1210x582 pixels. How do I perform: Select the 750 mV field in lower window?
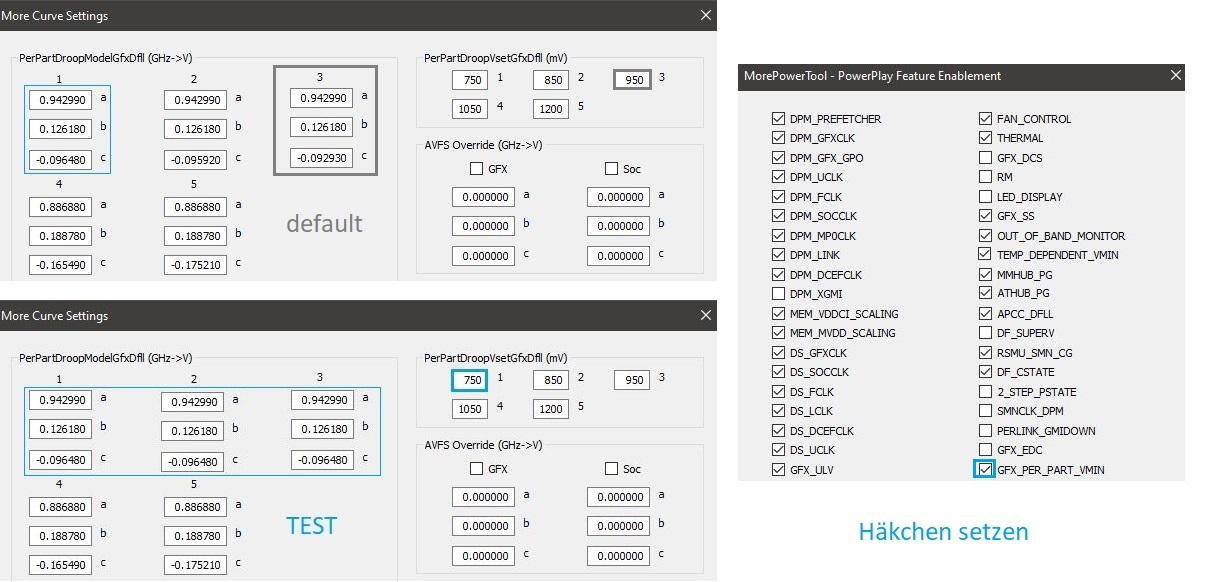coord(470,380)
